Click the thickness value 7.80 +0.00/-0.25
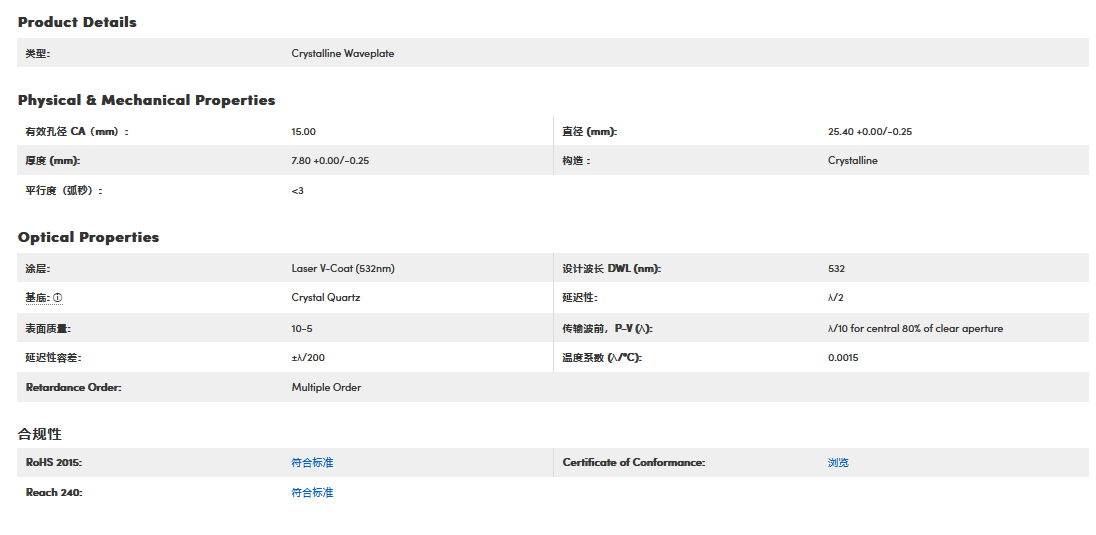Image resolution: width=1096 pixels, height=535 pixels. pyautogui.click(x=330, y=161)
